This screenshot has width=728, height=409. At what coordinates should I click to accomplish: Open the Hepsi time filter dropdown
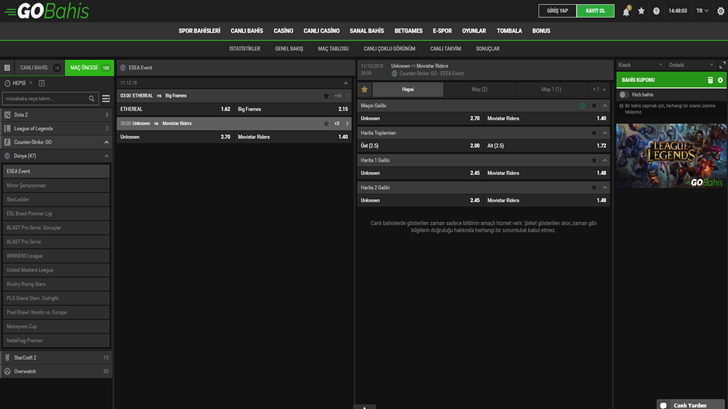click(x=19, y=83)
